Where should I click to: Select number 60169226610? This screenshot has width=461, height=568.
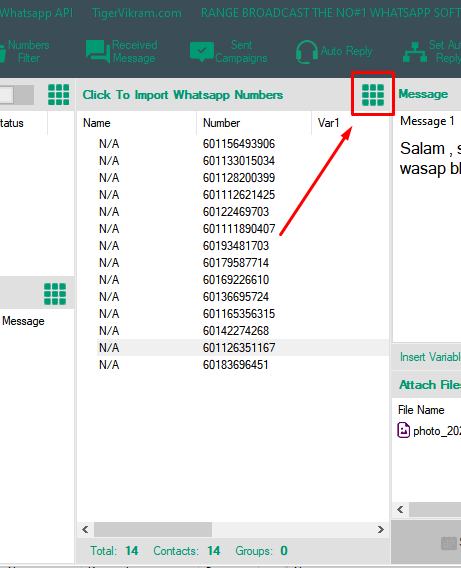(x=236, y=280)
